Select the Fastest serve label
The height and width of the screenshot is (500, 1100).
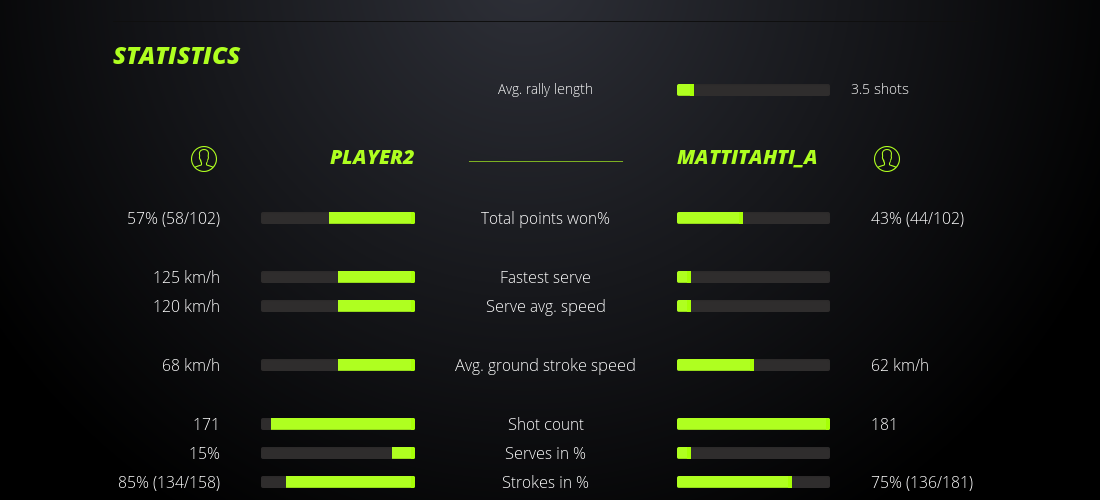[x=545, y=277]
